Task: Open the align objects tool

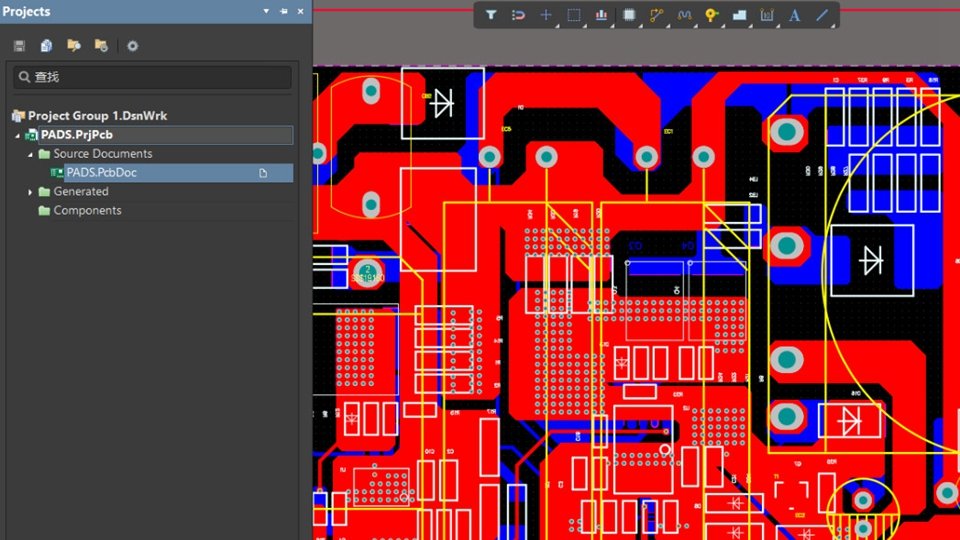Action: [601, 15]
